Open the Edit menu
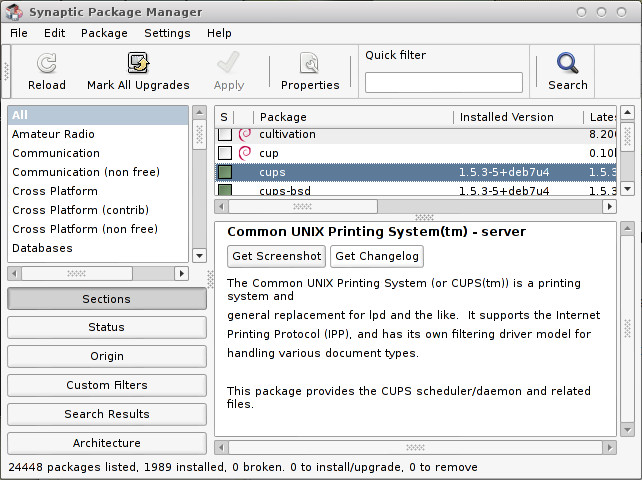 pyautogui.click(x=54, y=33)
